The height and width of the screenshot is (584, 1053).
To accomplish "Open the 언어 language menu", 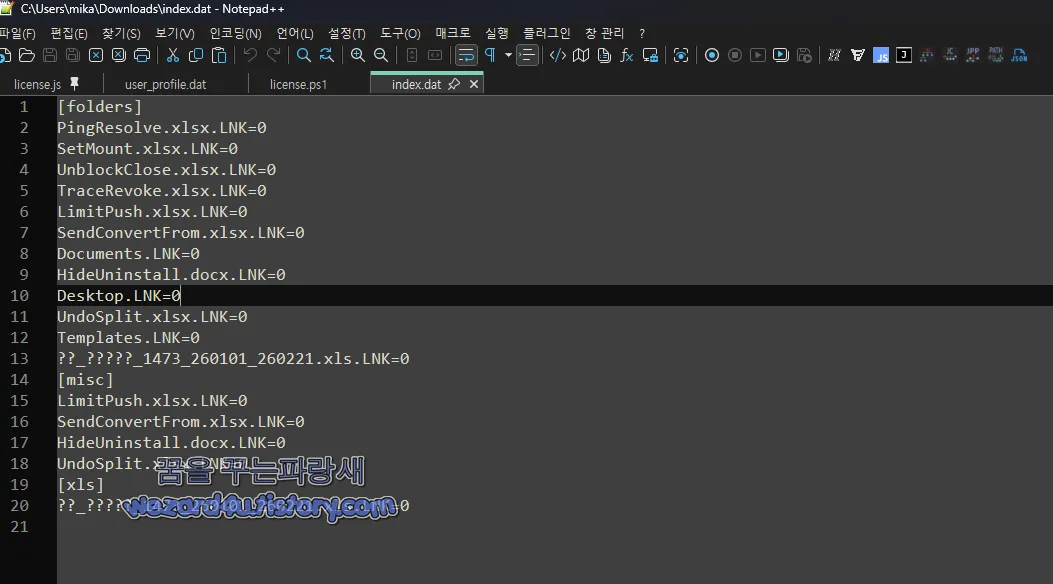I will pos(293,33).
